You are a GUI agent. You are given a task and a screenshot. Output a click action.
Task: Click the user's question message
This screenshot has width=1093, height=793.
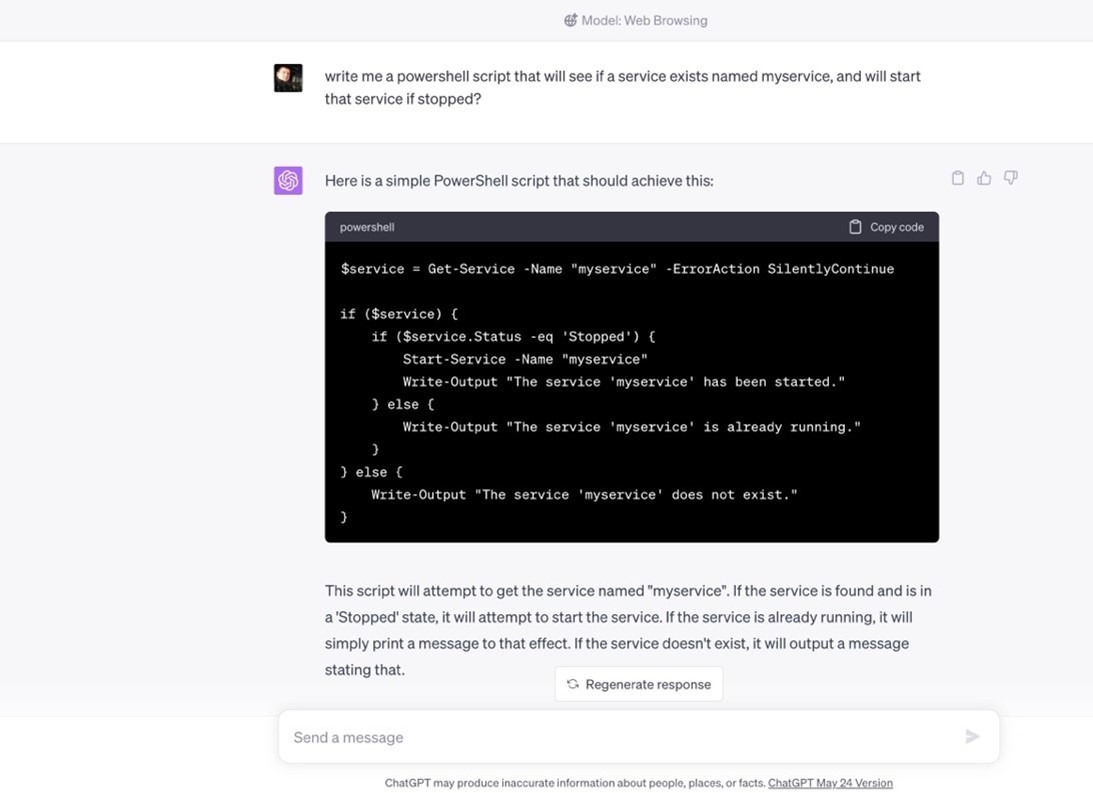[x=620, y=87]
